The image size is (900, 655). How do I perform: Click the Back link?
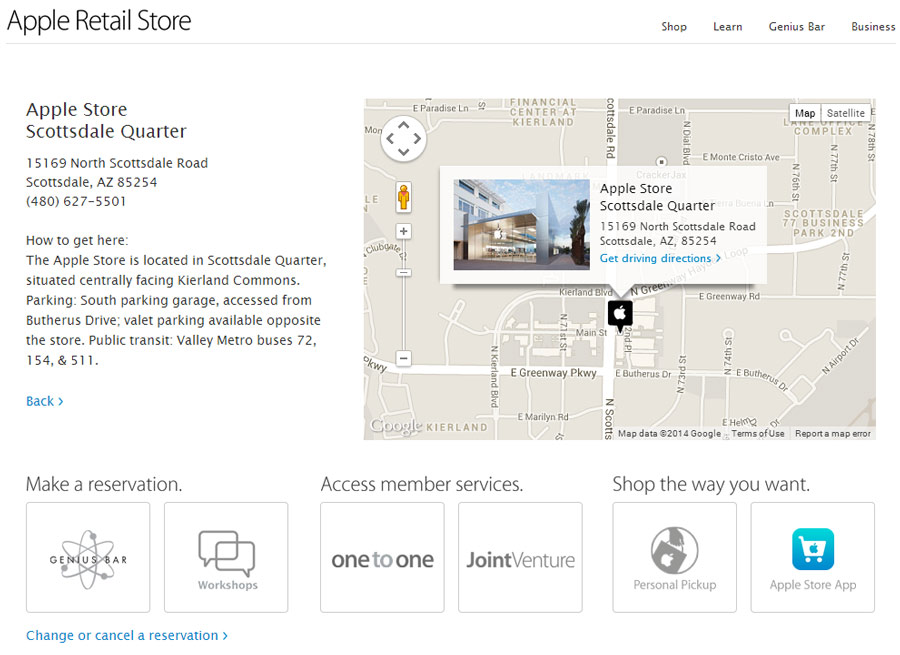pyautogui.click(x=45, y=401)
